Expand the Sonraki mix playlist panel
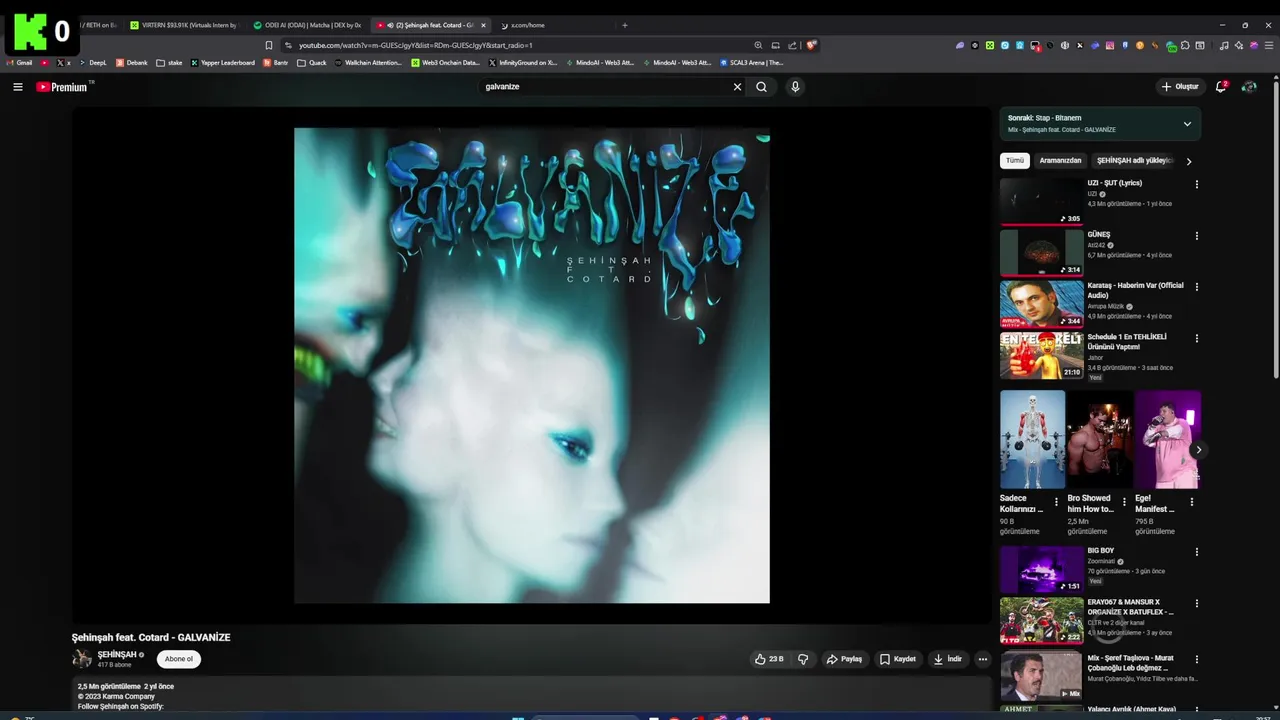This screenshot has width=1280, height=720. [1187, 124]
